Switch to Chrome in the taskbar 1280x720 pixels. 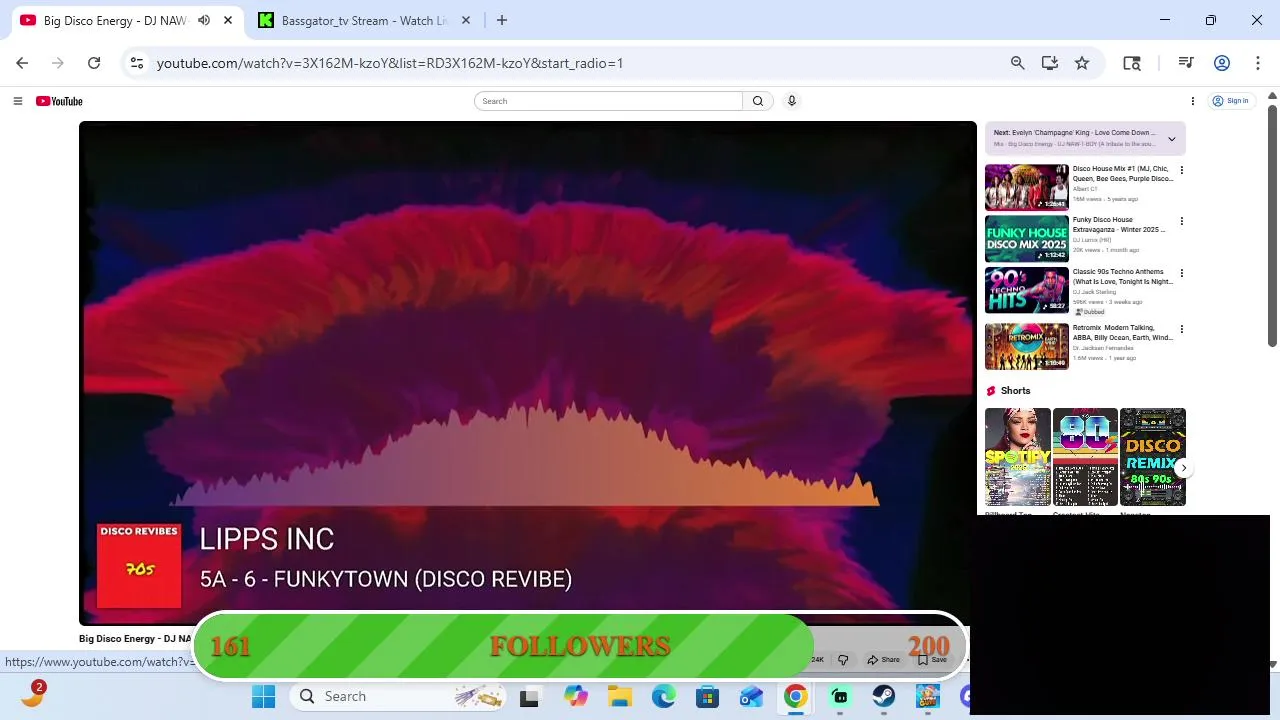click(795, 697)
